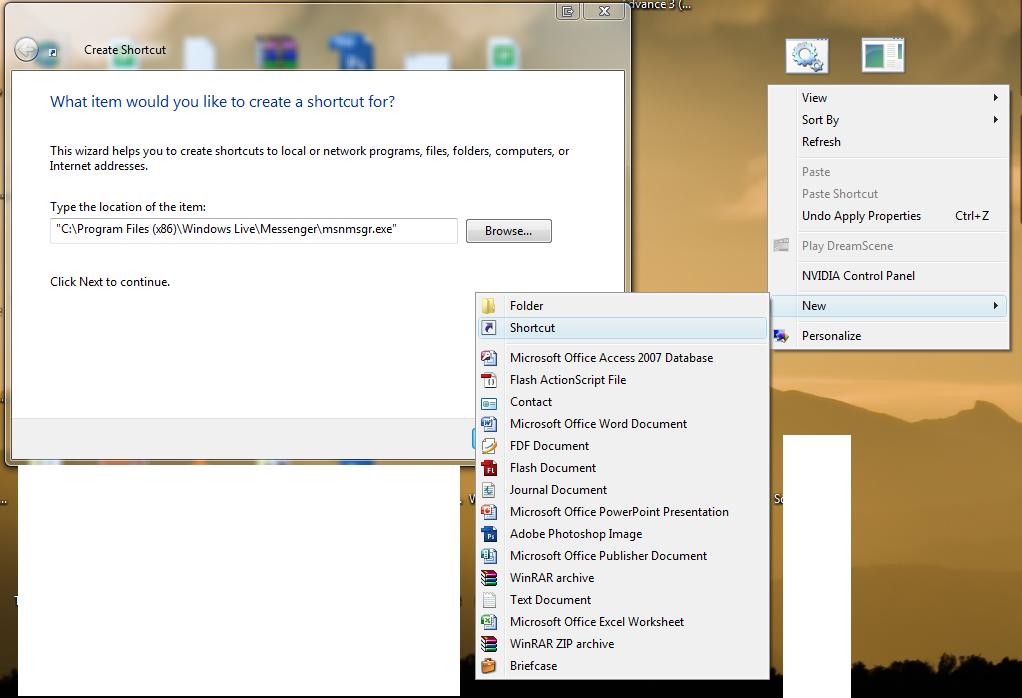Create a Microsoft Office Word Document

[622, 424]
